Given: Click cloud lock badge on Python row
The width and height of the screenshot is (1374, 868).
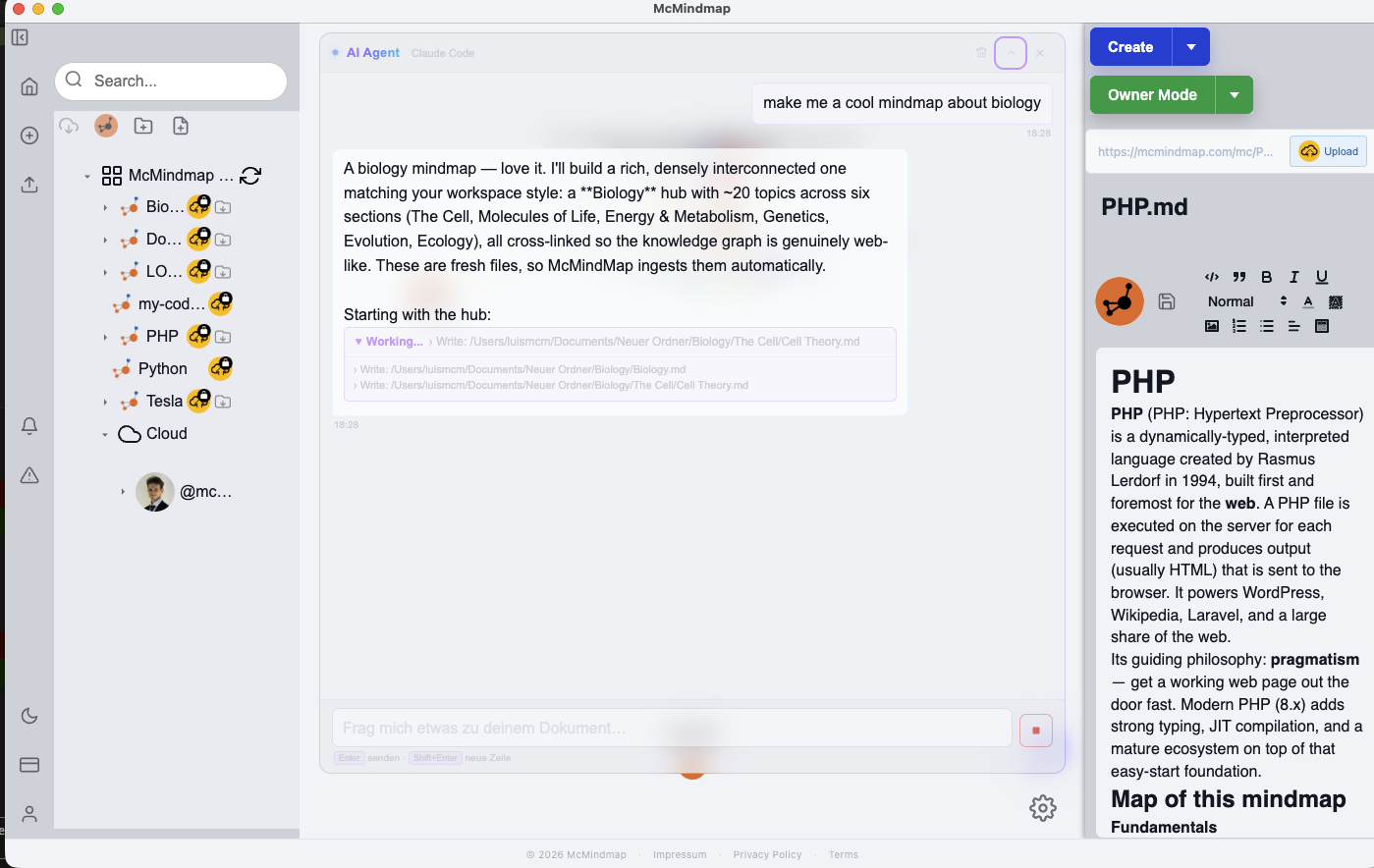Looking at the screenshot, I should 221,368.
